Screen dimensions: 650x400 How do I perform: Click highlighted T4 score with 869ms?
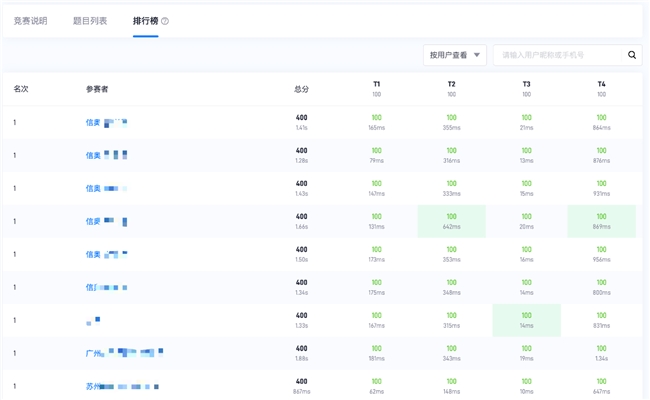601,221
